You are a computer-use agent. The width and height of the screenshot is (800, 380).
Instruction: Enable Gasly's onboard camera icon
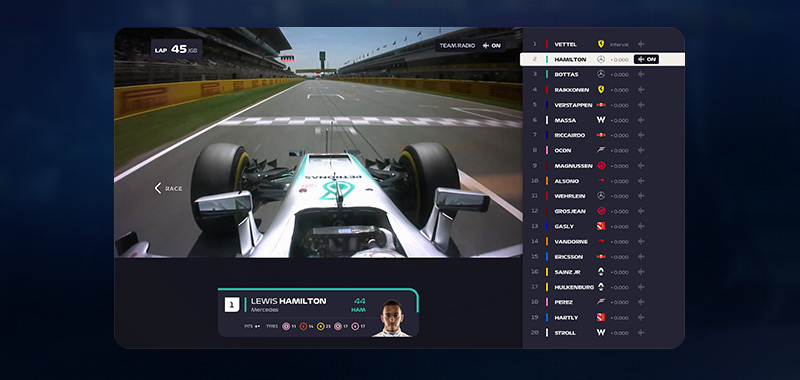(641, 226)
